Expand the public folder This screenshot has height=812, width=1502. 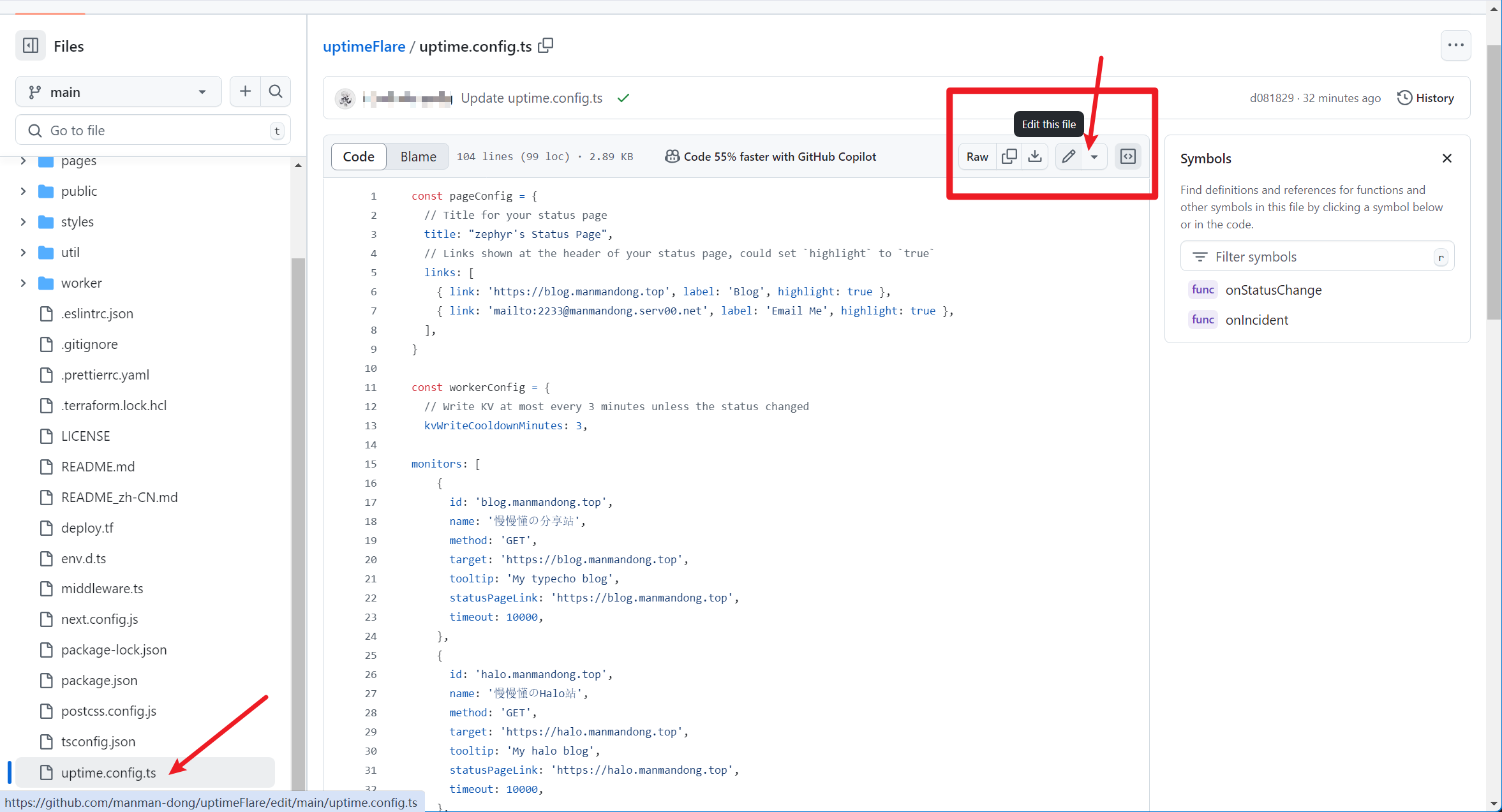click(24, 191)
